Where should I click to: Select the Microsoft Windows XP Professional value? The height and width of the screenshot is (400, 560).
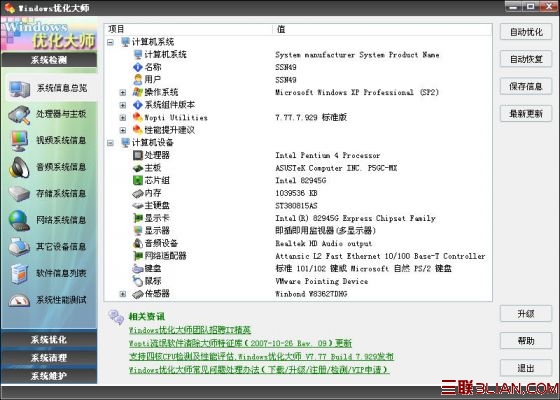pyautogui.click(x=357, y=92)
